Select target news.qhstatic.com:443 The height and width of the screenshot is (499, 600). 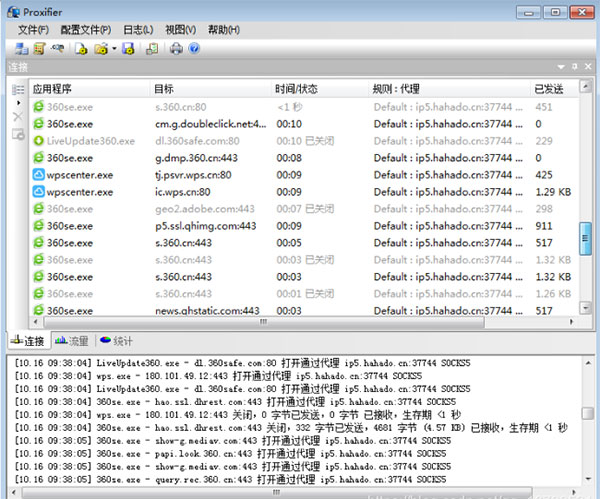click(207, 310)
